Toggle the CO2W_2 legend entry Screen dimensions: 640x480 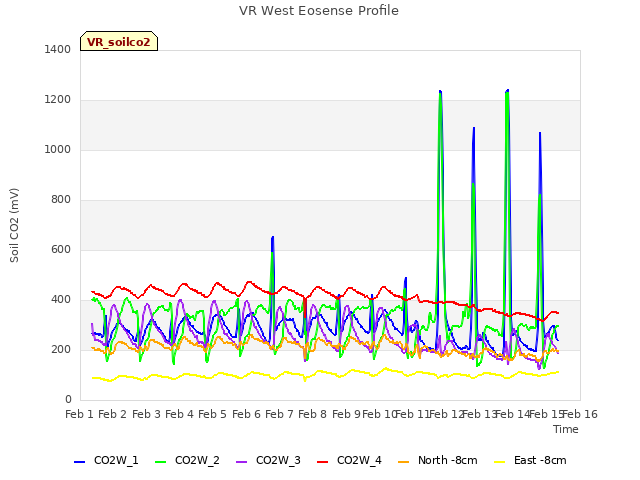187,461
